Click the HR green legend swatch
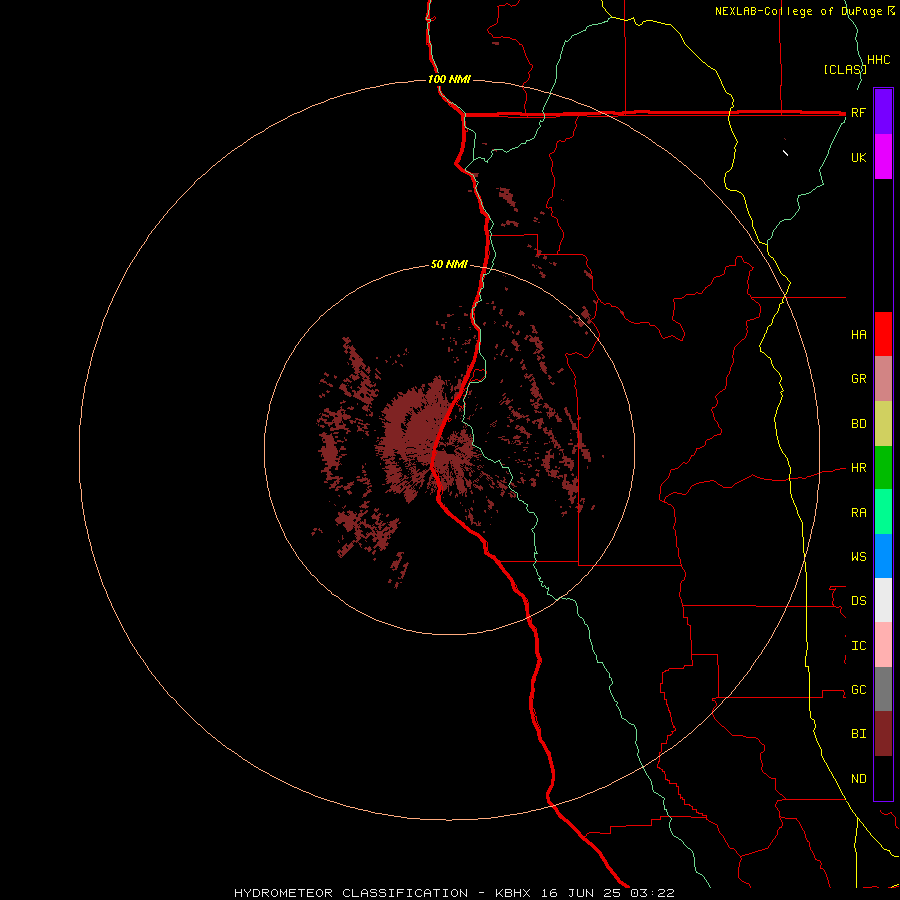900x900 pixels. (883, 468)
